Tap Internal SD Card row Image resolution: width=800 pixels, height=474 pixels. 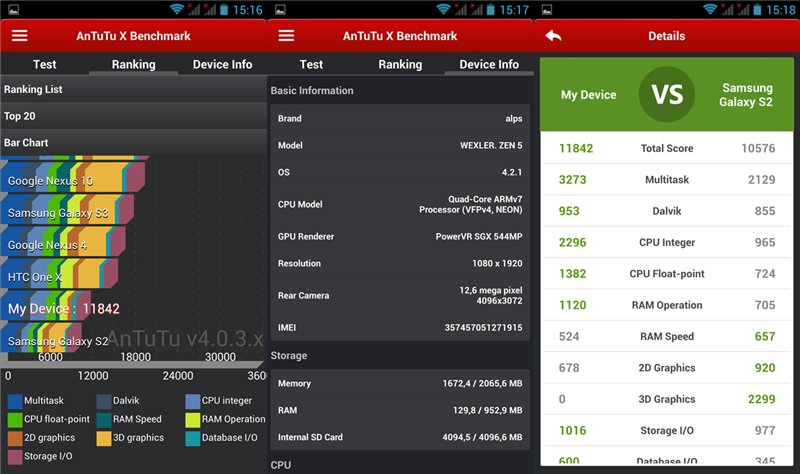coord(400,437)
